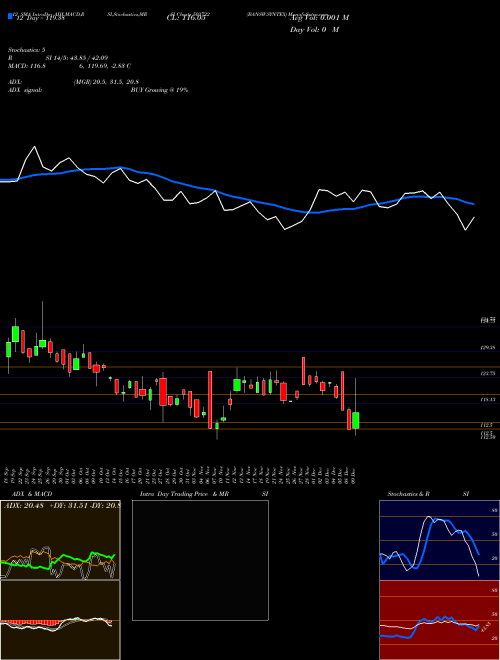500x660 pixels.
Task: Click the tall red candle with highest November peak
Action: tap(303, 371)
